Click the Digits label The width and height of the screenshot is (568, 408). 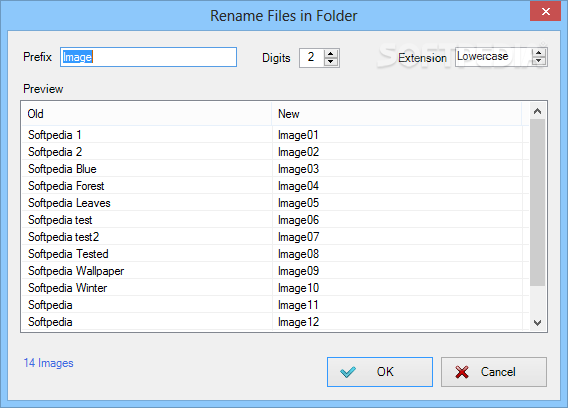(276, 58)
